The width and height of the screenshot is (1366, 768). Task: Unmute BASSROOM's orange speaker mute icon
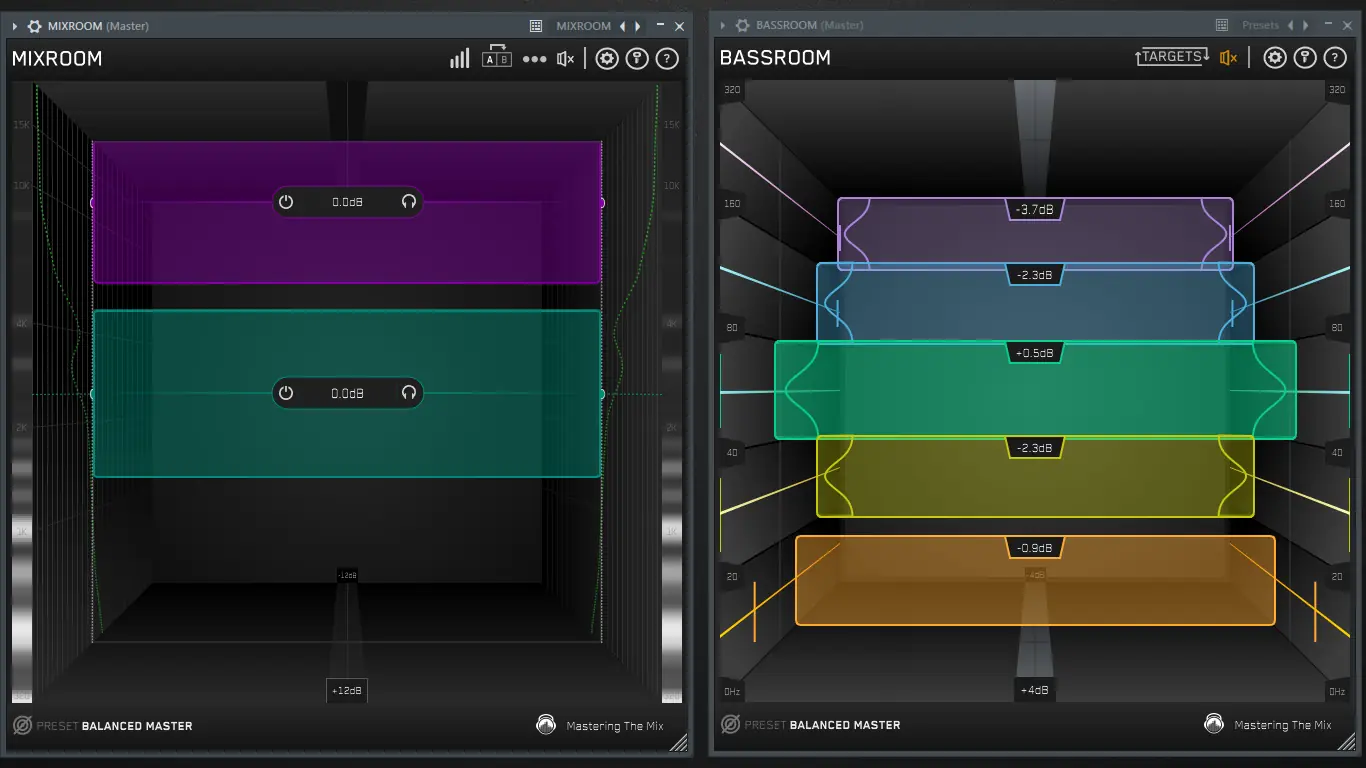coord(1228,57)
